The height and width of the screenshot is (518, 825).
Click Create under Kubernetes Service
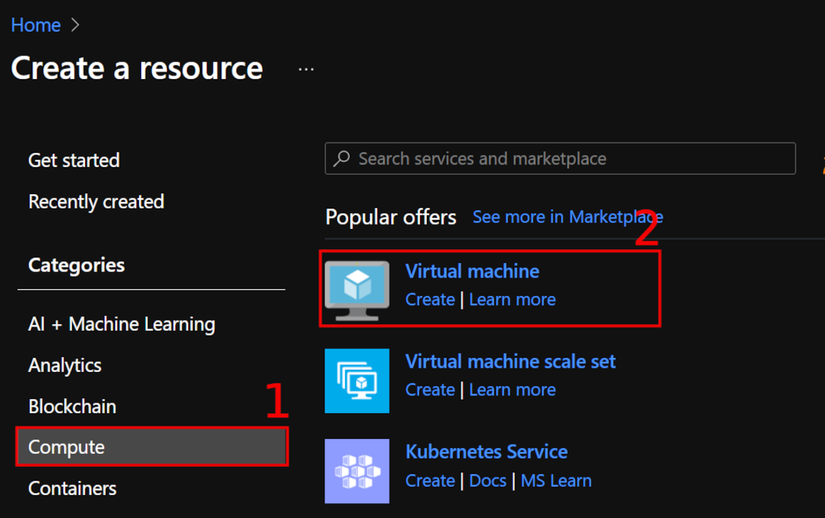430,481
